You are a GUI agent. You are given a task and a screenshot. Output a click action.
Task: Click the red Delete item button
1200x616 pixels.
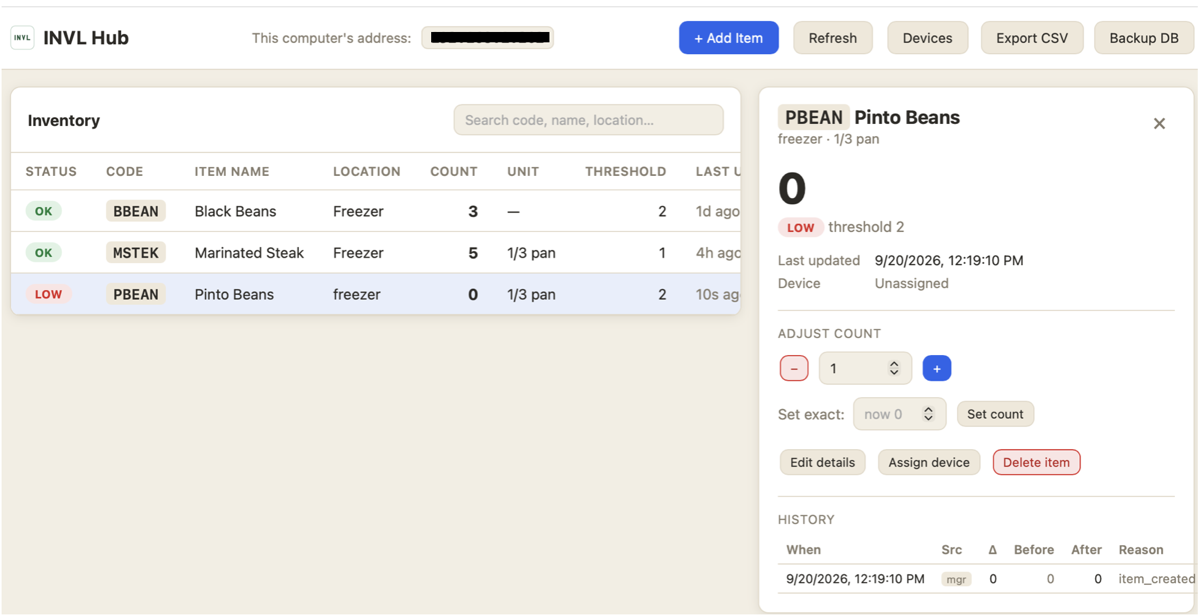1037,462
